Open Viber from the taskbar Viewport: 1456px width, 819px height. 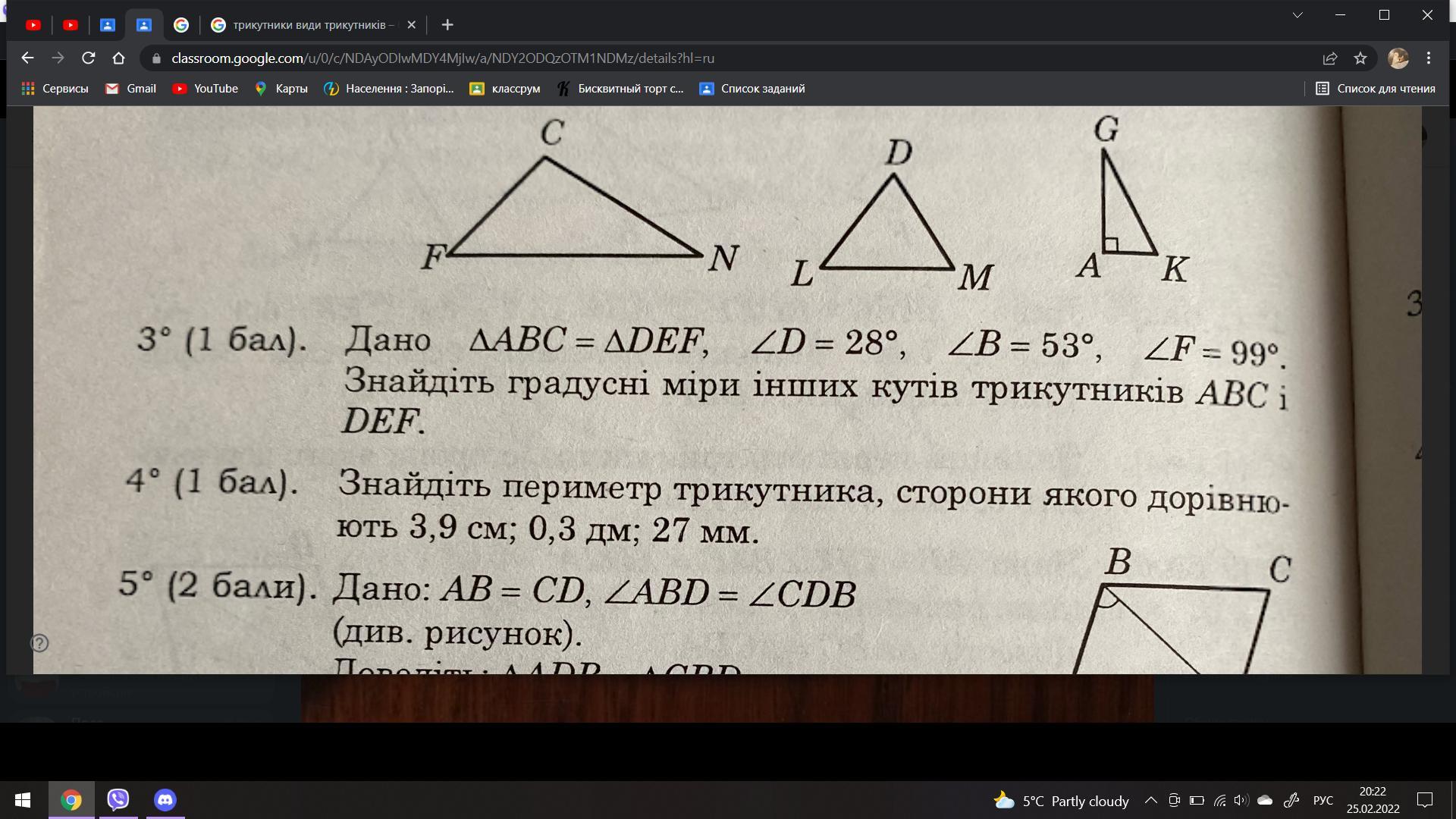tap(118, 800)
